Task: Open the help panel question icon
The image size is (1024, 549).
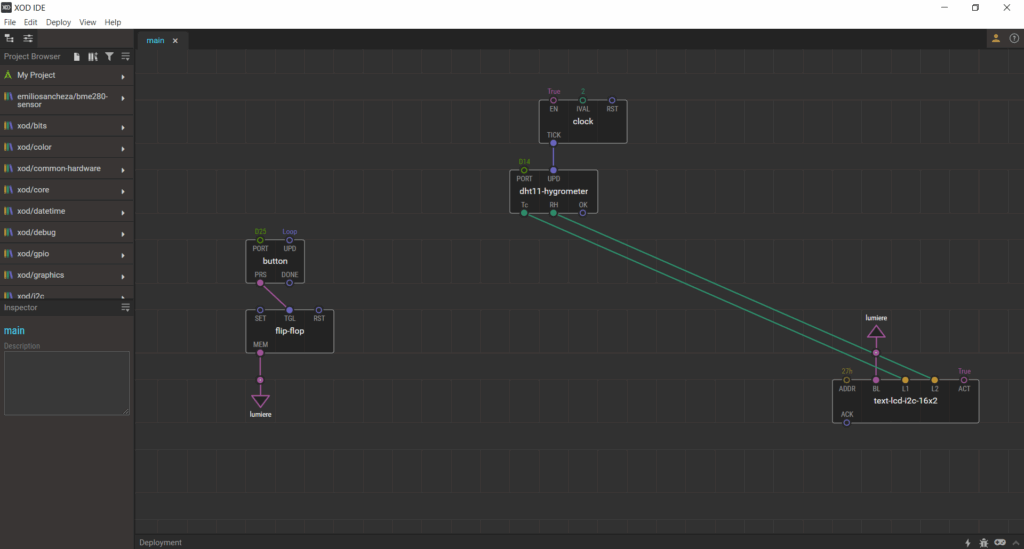Action: pos(1014,39)
